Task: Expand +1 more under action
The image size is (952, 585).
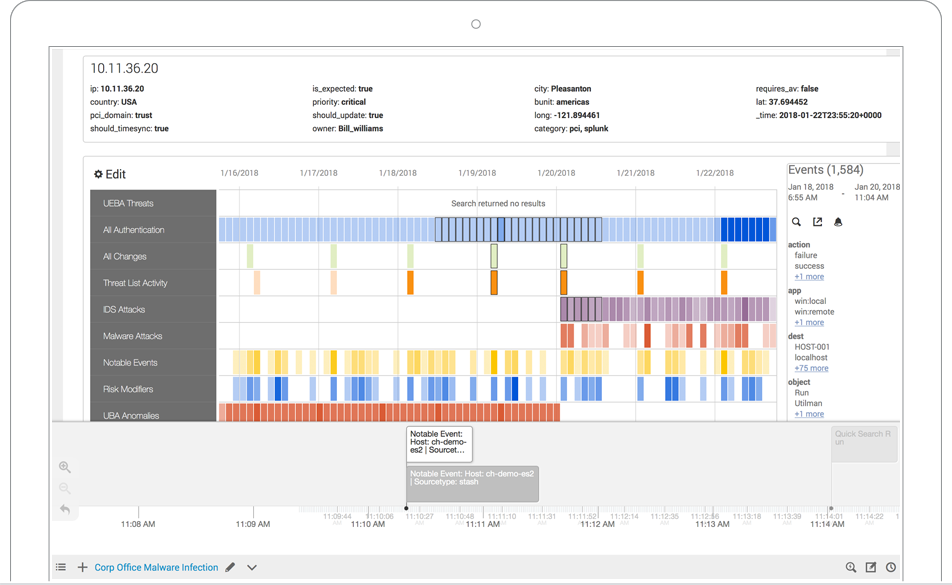Action: tap(809, 277)
